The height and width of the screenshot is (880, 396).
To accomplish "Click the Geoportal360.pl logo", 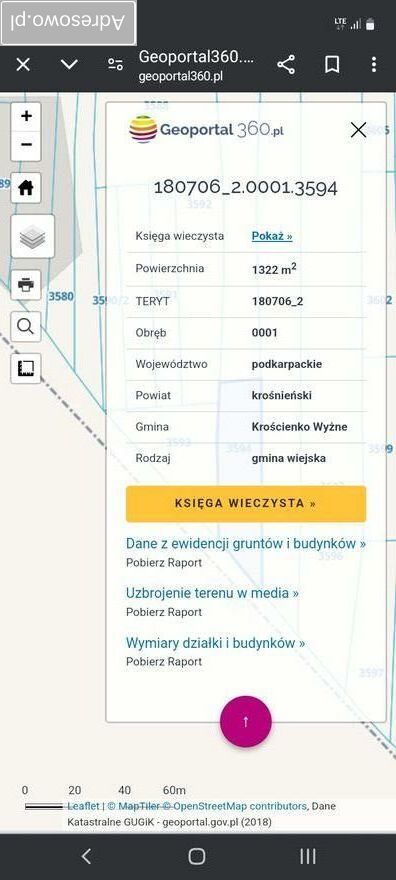I will tap(206, 129).
